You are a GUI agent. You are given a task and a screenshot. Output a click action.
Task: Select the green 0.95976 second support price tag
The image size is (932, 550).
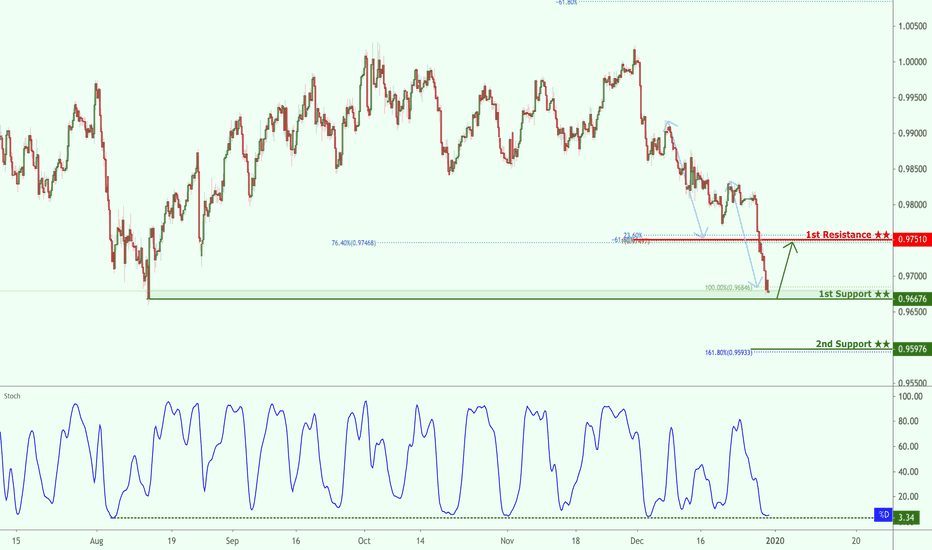pos(912,349)
